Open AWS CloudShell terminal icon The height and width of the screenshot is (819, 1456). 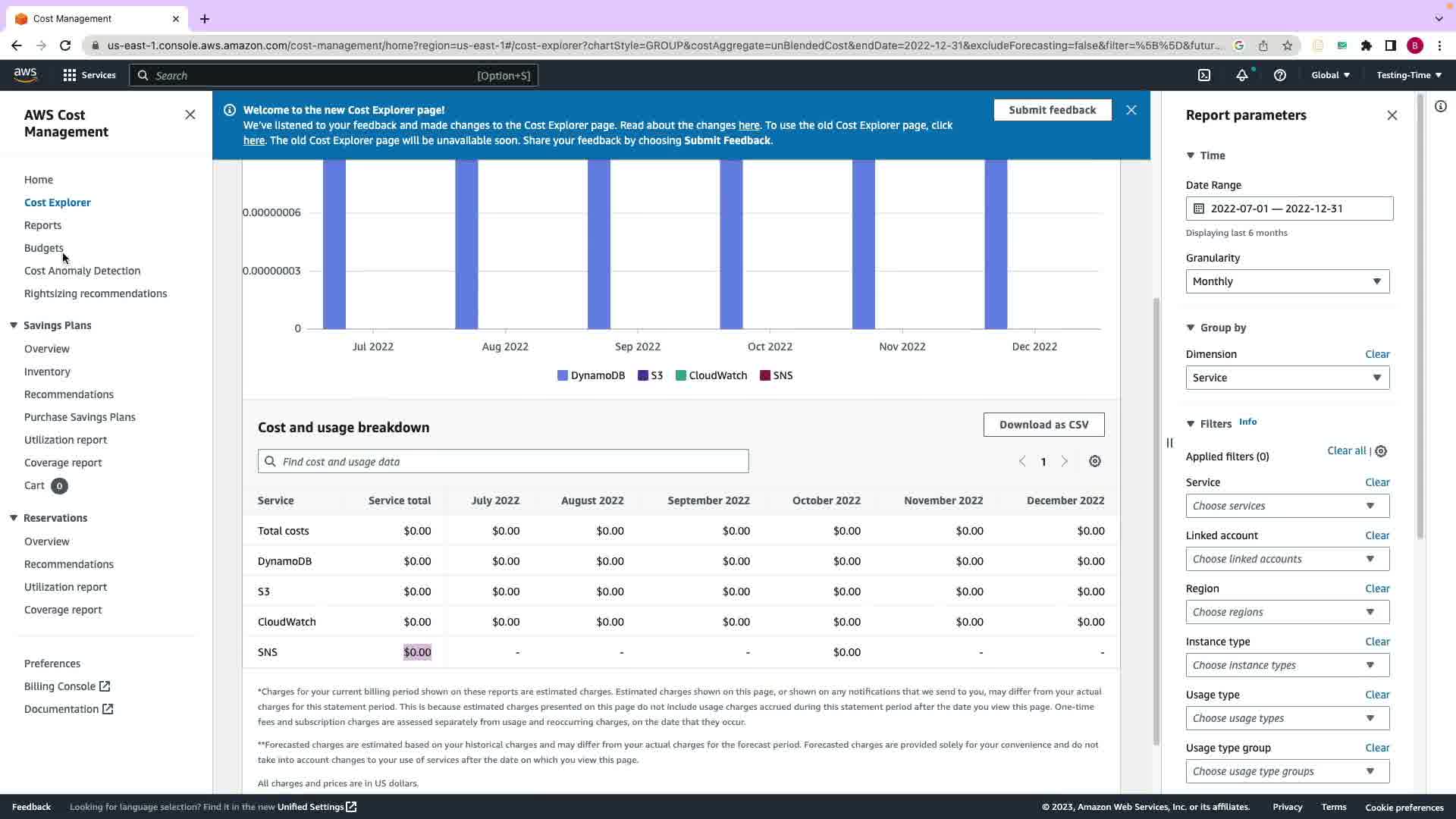[1204, 75]
